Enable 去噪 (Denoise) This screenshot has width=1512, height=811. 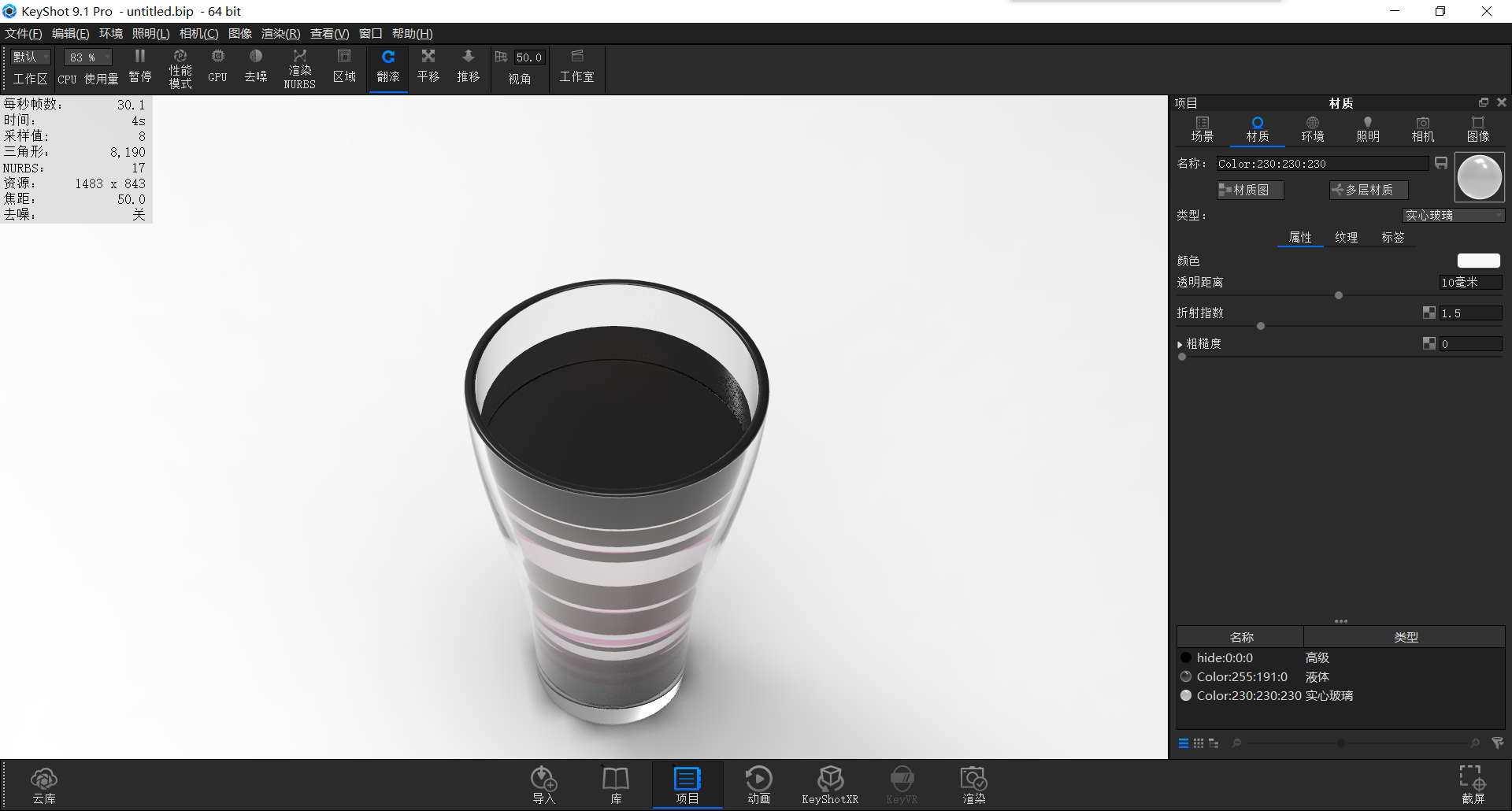[x=255, y=67]
